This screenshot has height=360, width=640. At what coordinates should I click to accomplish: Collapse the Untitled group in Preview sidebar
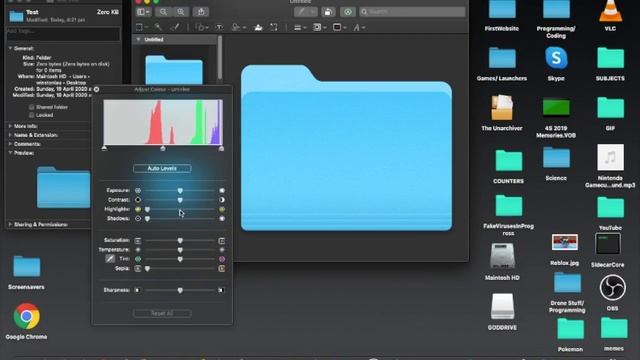pos(138,40)
